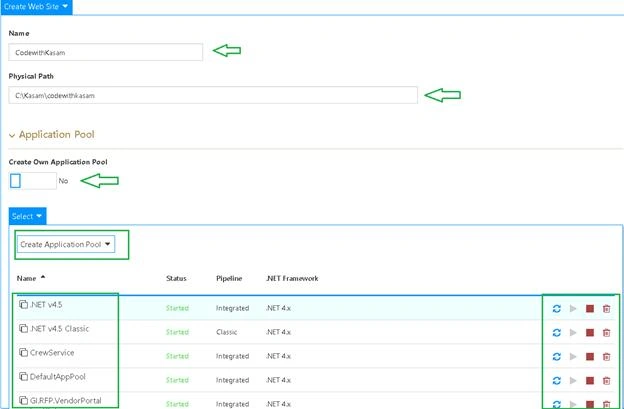The width and height of the screenshot is (624, 409).
Task: Click Started status of CrewService
Action: (x=177, y=356)
